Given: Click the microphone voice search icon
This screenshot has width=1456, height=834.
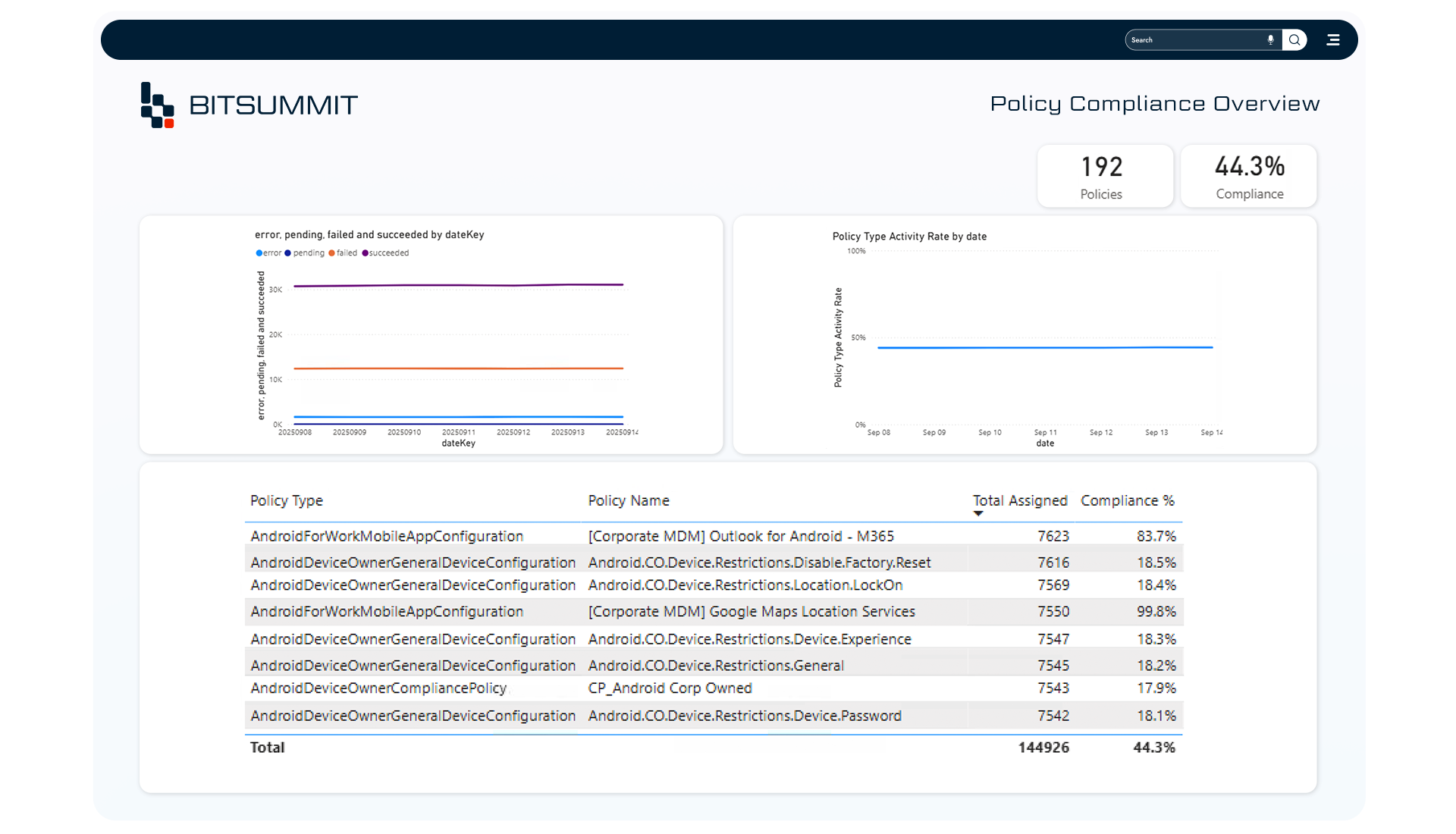Looking at the screenshot, I should pos(1270,39).
